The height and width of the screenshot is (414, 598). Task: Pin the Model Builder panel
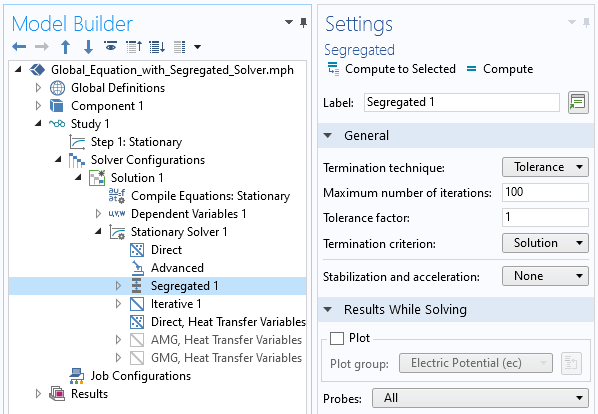tap(304, 22)
